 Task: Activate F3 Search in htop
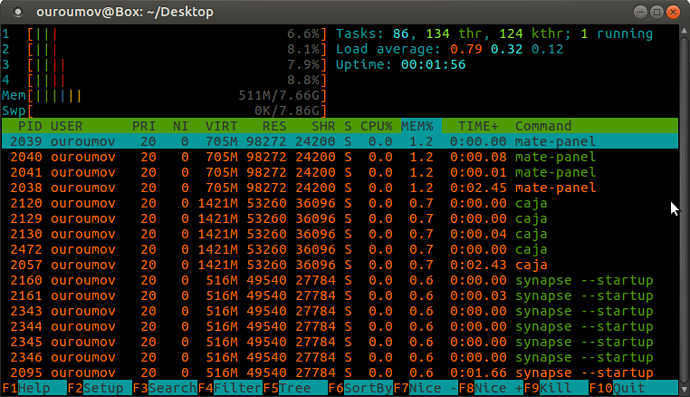click(165, 388)
